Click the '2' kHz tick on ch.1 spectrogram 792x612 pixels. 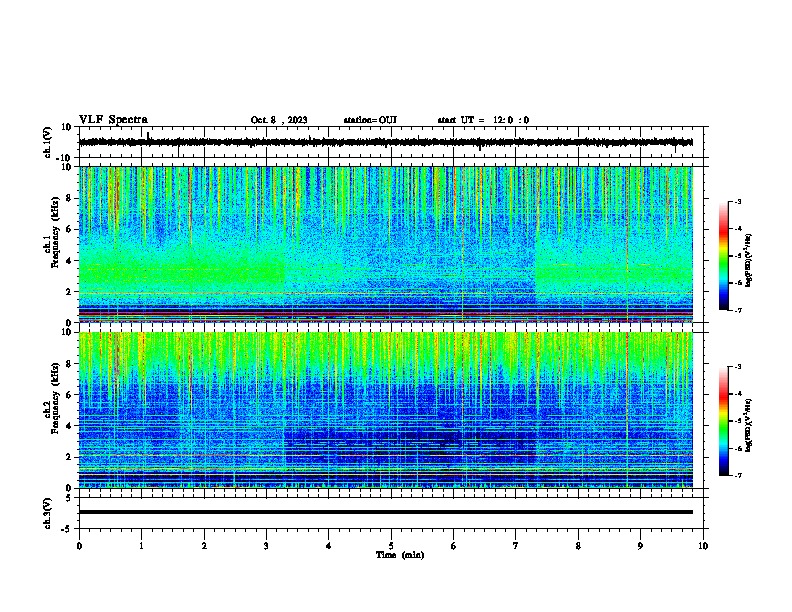point(71,291)
